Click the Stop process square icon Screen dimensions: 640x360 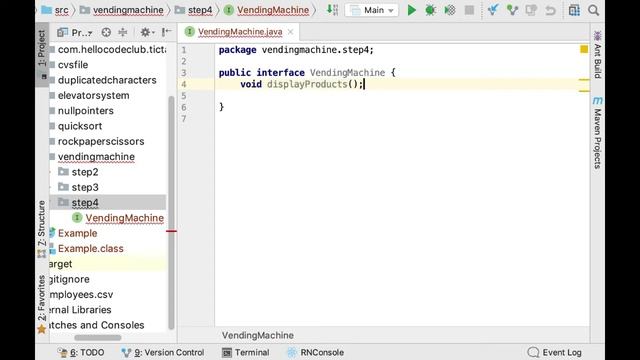469,10
